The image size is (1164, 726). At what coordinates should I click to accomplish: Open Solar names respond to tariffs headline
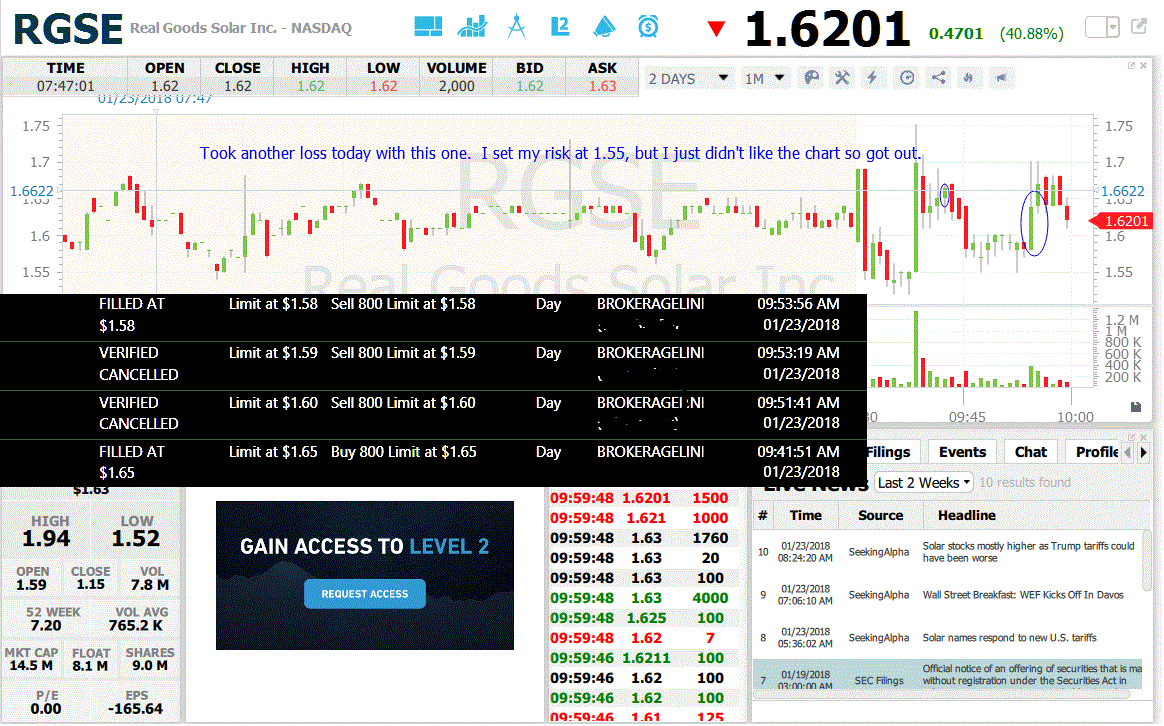click(1009, 638)
